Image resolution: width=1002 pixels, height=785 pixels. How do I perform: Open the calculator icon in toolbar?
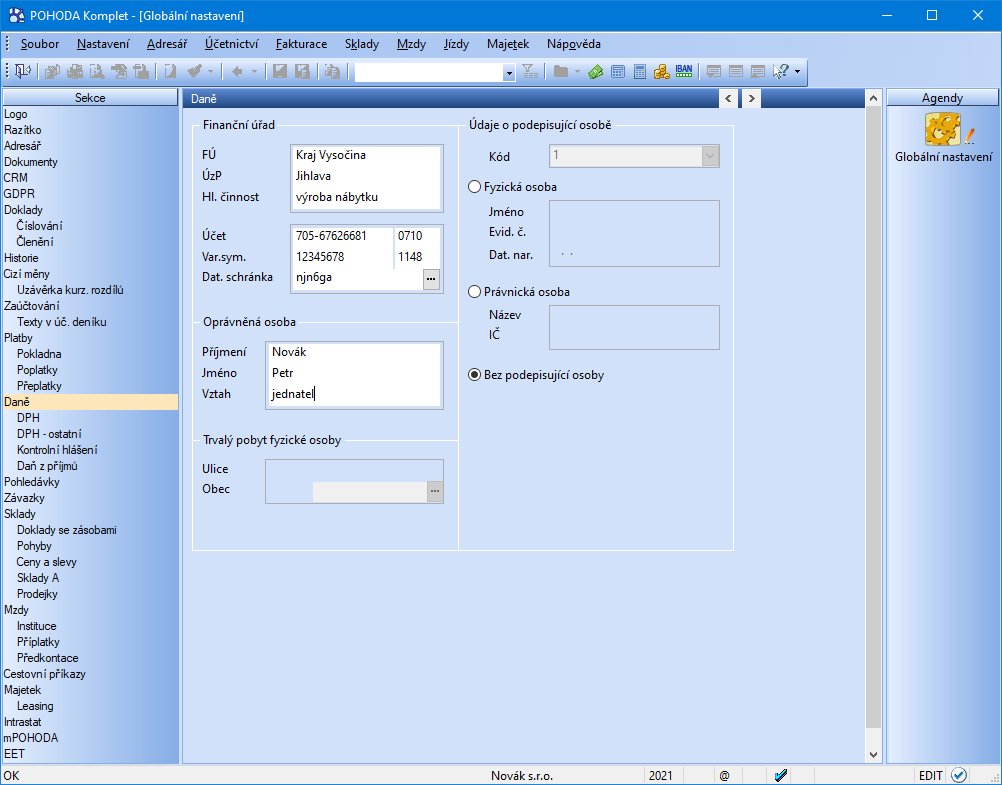[x=640, y=71]
